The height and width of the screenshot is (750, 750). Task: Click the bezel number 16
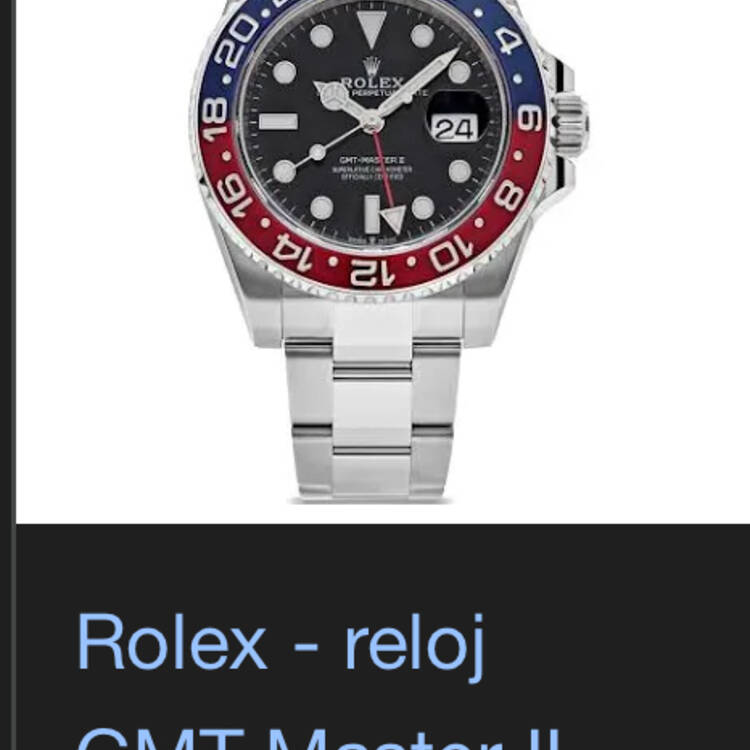pos(235,196)
